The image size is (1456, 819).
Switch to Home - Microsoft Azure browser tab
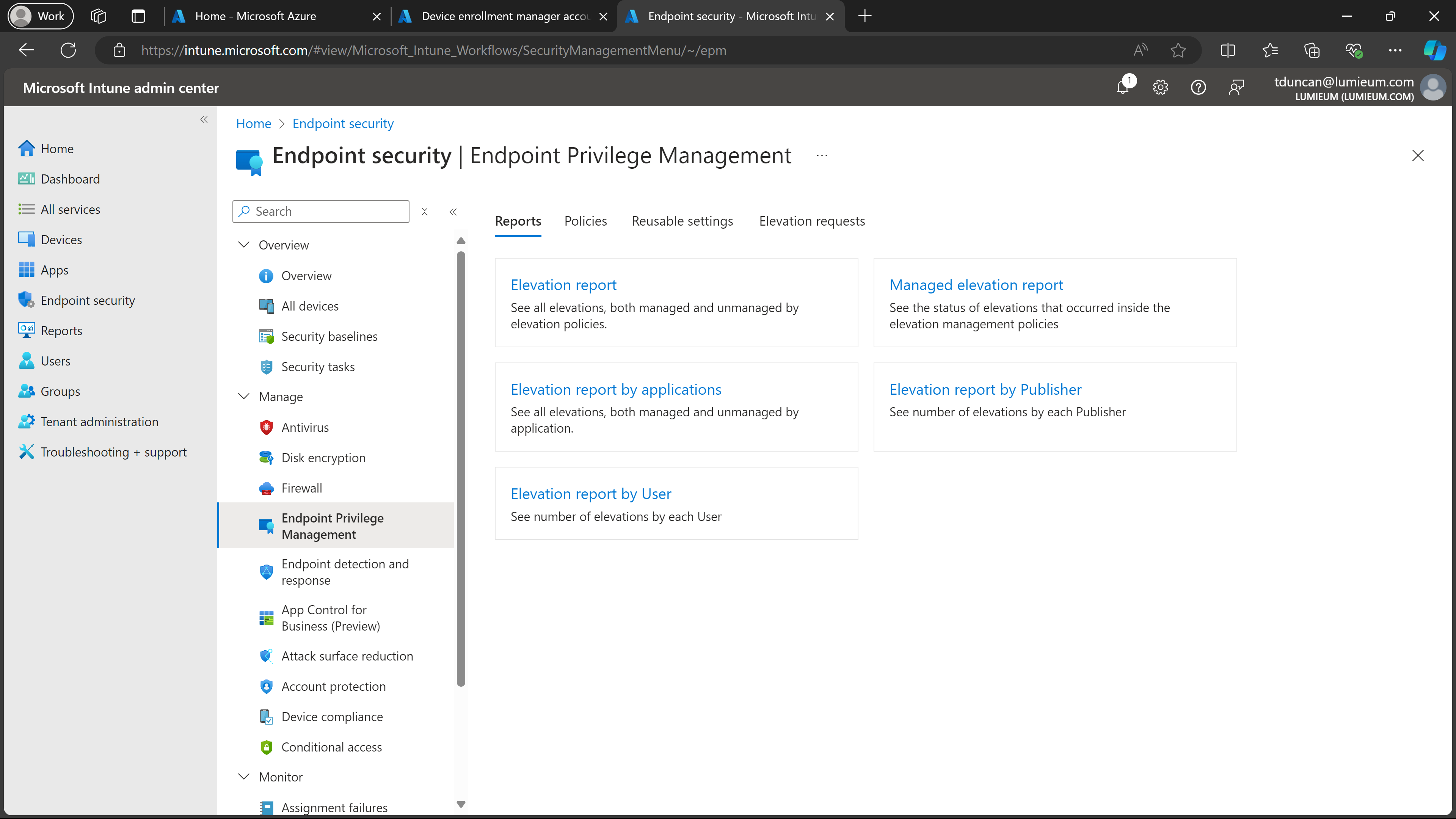pos(277,16)
